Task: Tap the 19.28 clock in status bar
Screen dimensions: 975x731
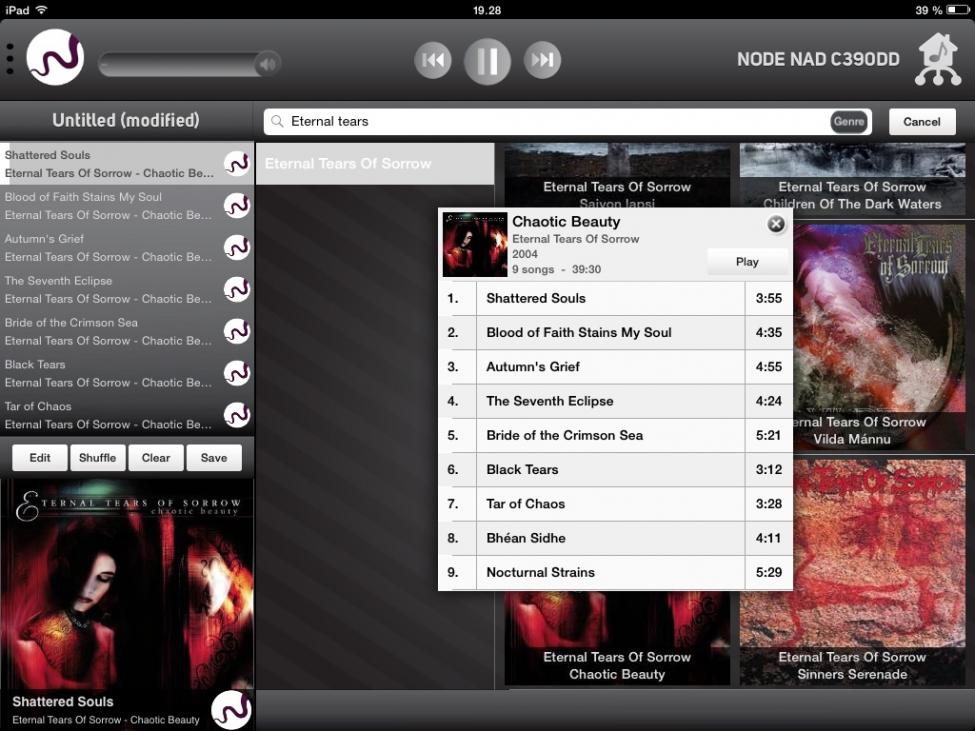Action: [487, 10]
